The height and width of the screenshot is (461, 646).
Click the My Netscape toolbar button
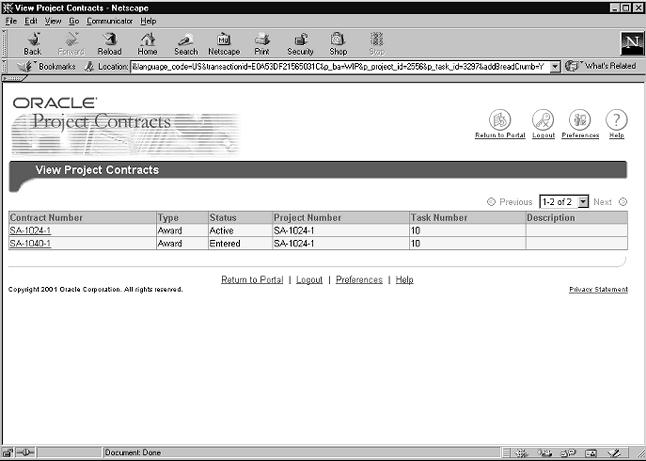[x=224, y=44]
